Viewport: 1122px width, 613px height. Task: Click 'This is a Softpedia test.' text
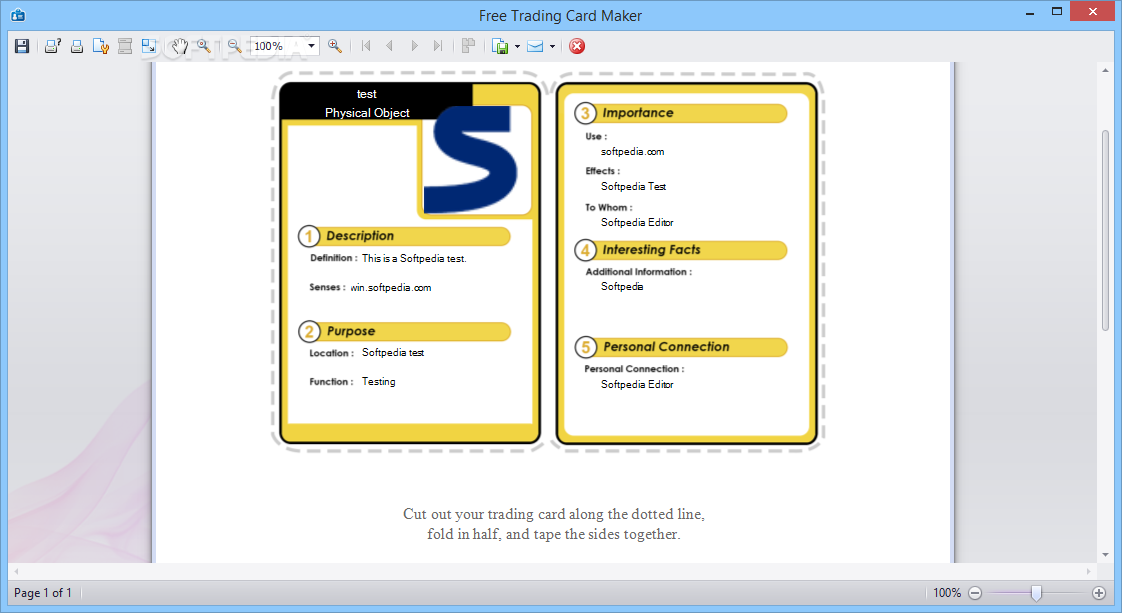(414, 259)
